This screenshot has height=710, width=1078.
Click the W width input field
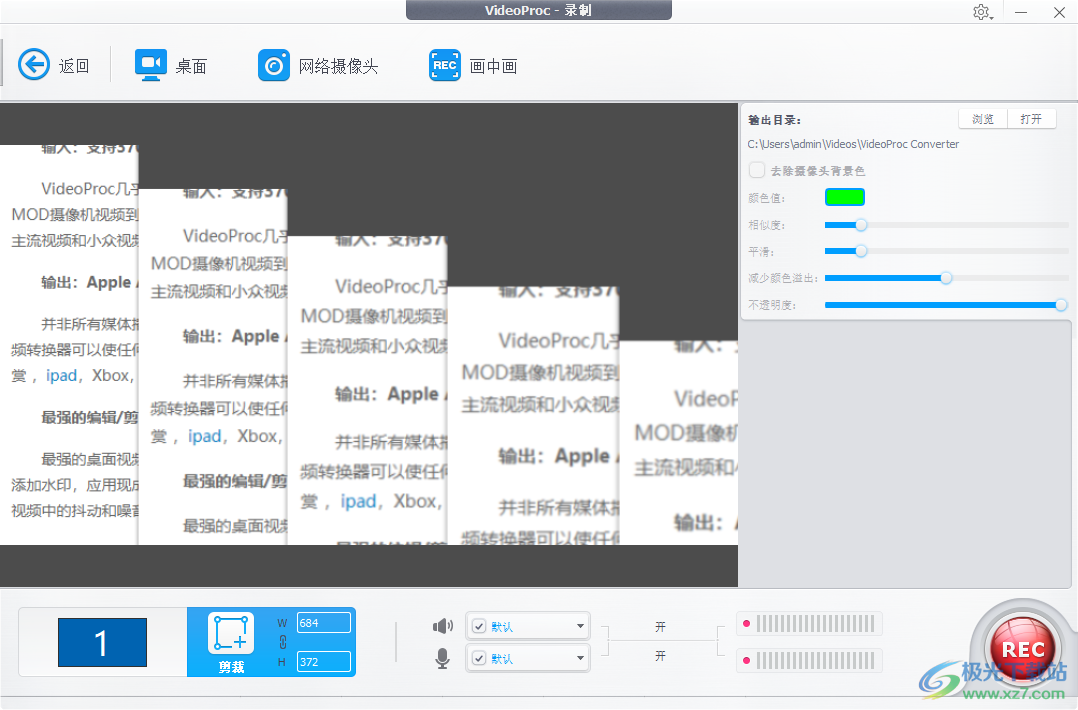pos(324,622)
